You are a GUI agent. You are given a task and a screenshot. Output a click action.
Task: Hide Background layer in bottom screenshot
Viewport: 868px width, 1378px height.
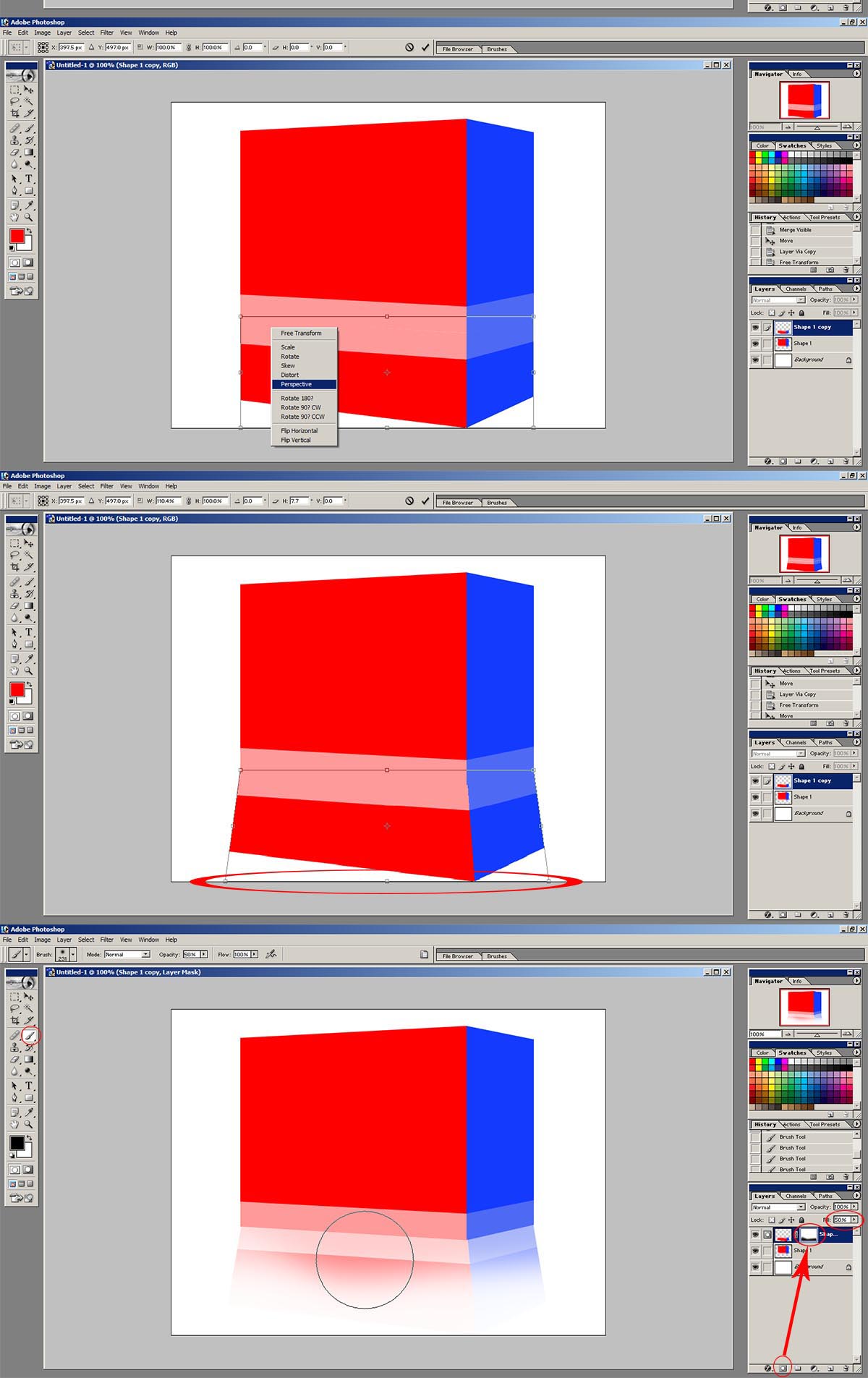click(755, 1267)
